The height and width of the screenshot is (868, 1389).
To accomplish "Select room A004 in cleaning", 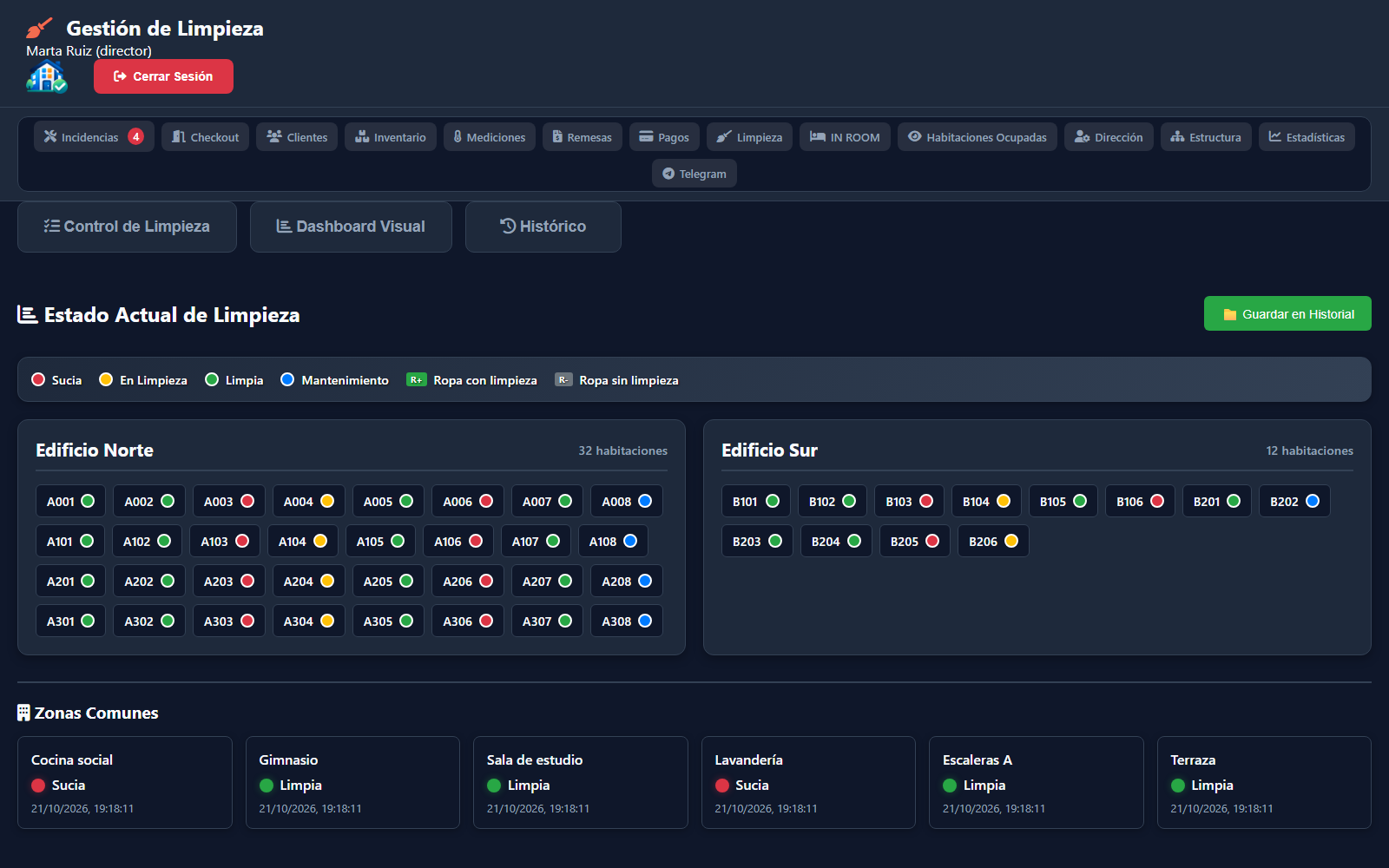I will pyautogui.click(x=308, y=501).
